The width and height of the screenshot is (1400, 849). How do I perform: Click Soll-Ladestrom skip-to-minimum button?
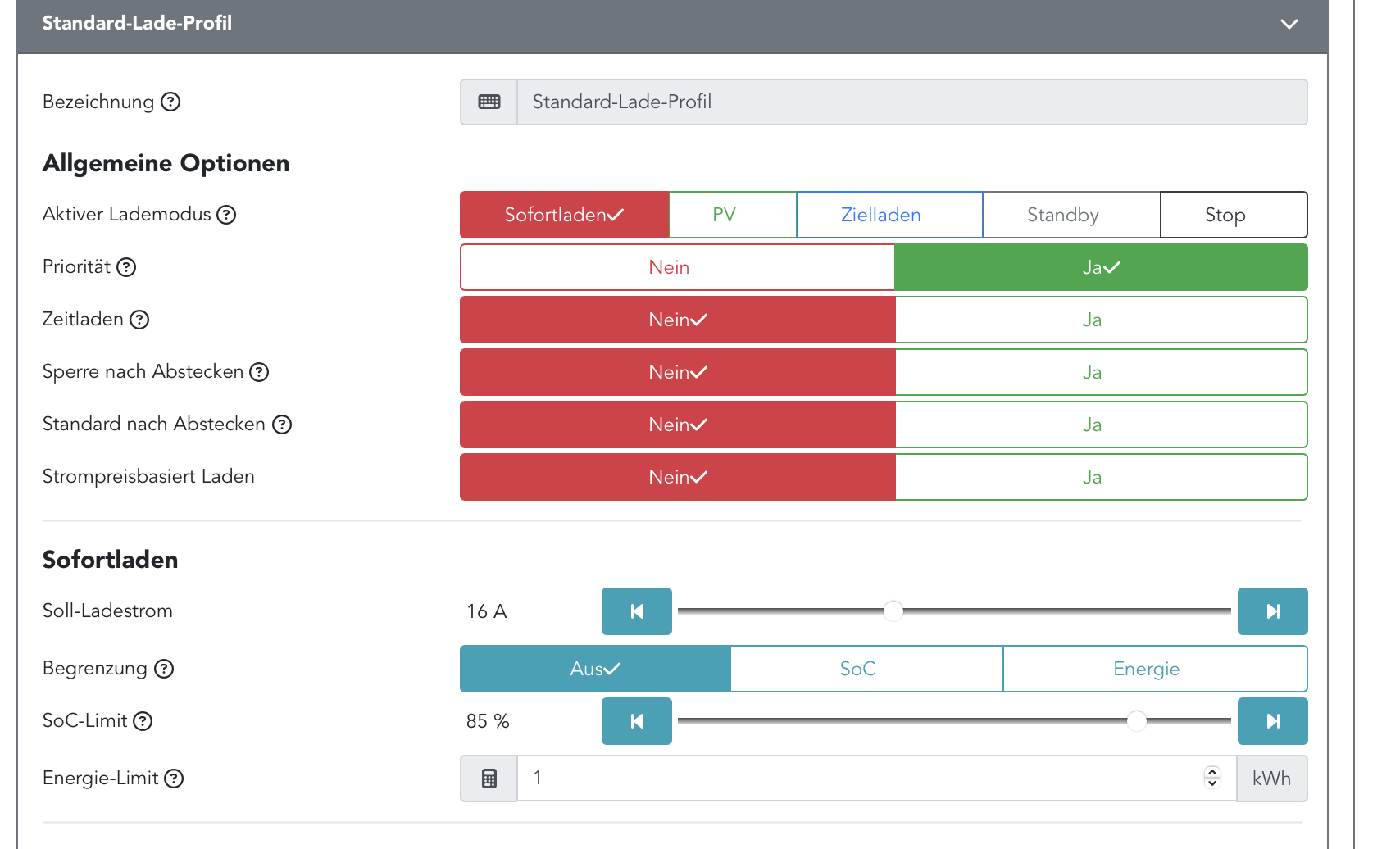tap(636, 611)
